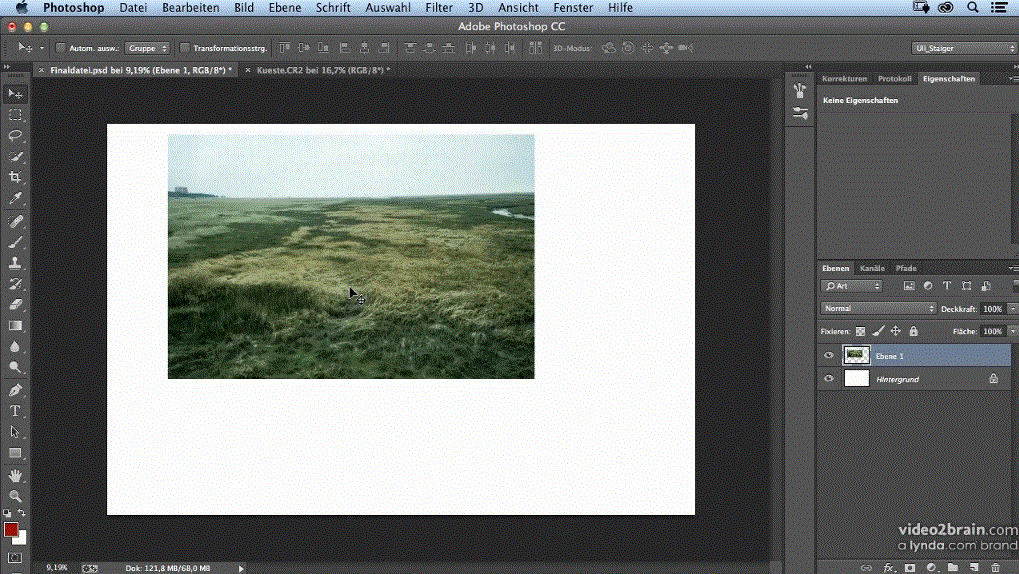Select the Healing Brush tool
This screenshot has height=574, width=1019.
tap(15, 222)
